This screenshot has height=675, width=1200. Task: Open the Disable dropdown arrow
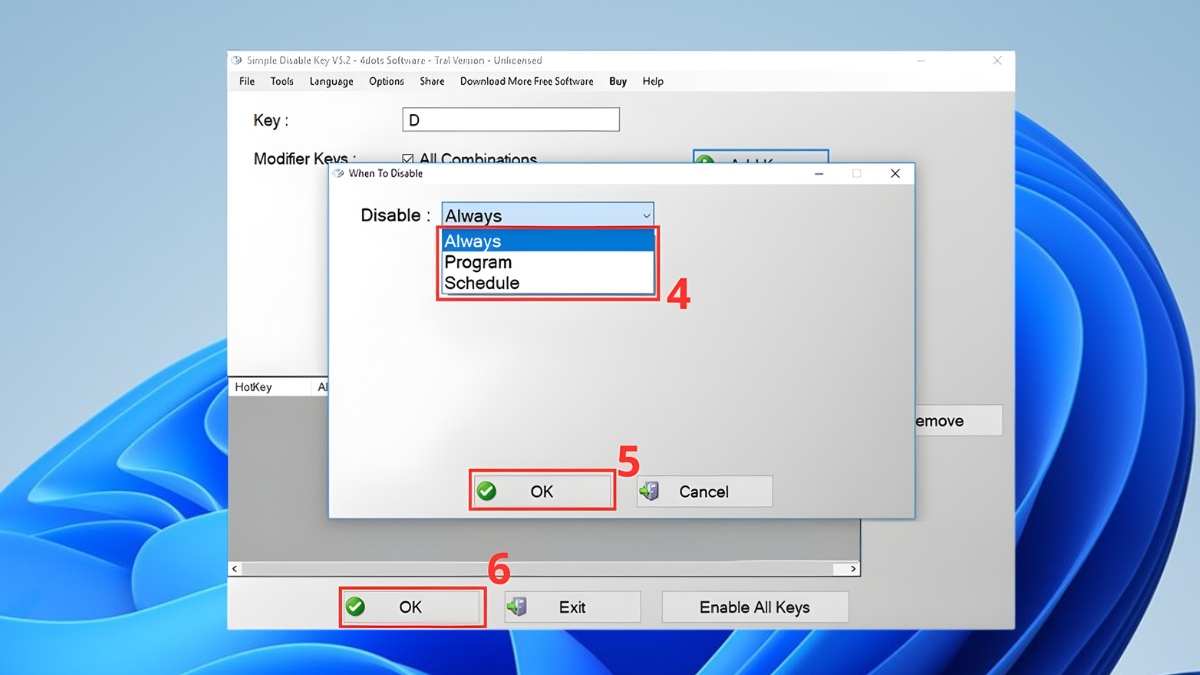(x=646, y=214)
